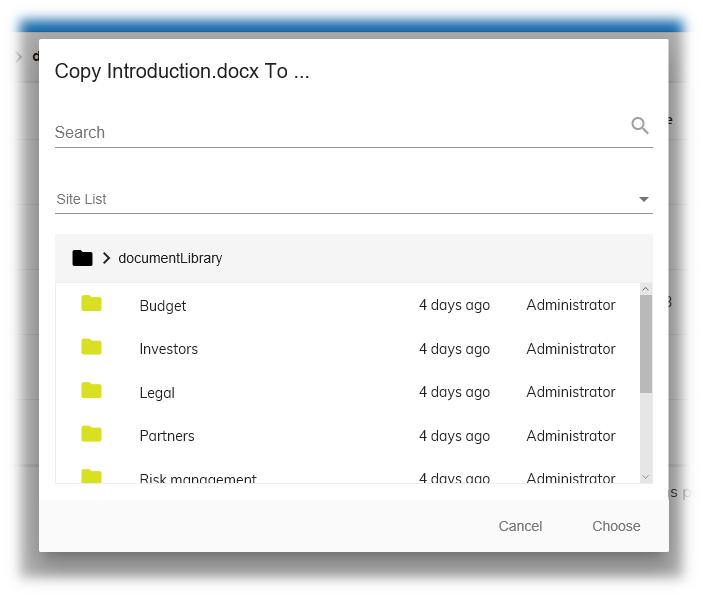Screen dimensions: 703x598
Task: Select the Risk management folder row
Action: point(348,476)
